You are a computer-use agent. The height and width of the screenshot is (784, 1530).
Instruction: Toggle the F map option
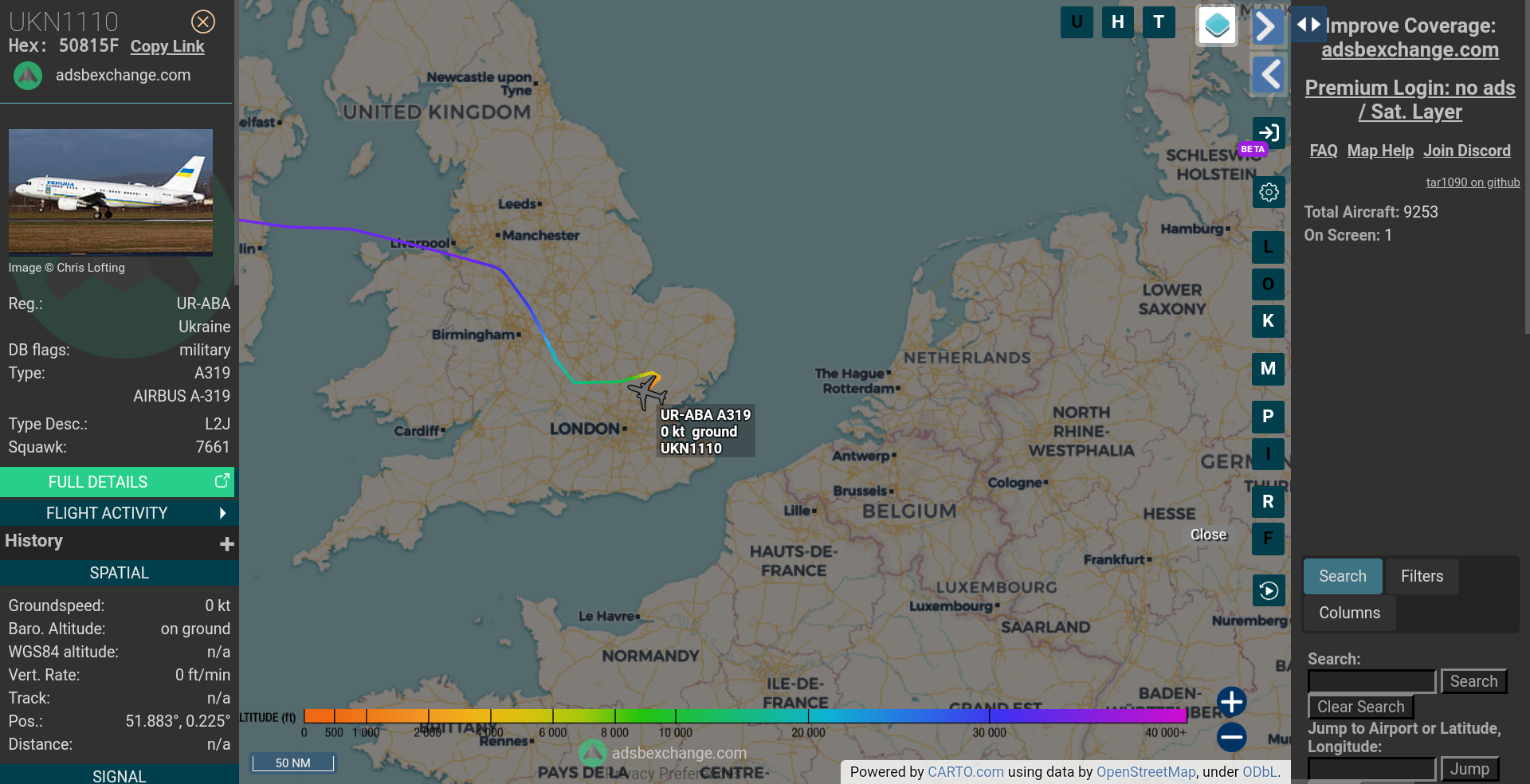(x=1268, y=539)
